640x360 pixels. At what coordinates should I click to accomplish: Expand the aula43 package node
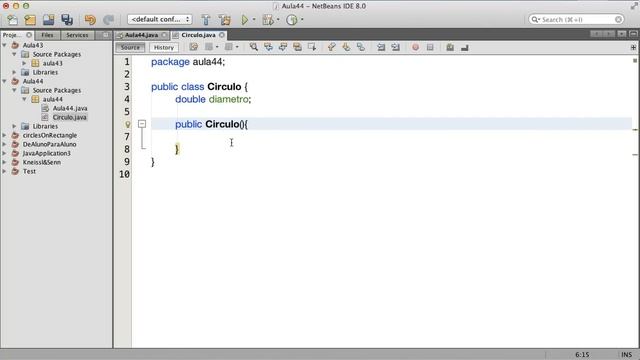(x=24, y=63)
